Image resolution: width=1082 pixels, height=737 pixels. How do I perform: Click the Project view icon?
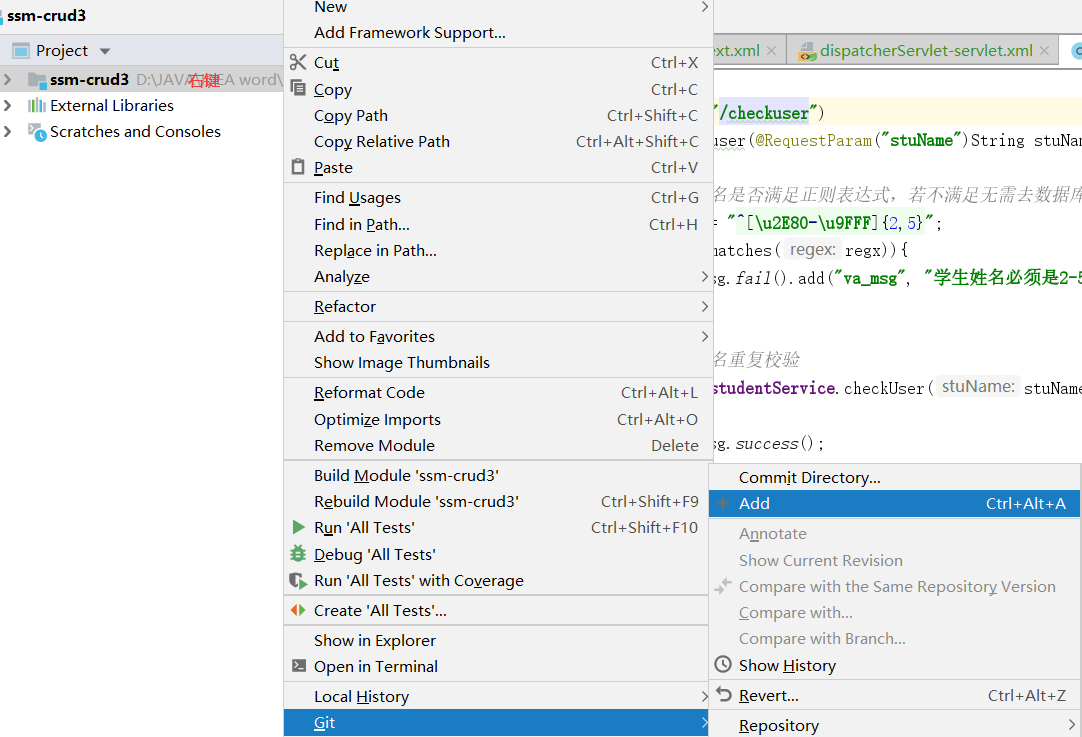[21, 50]
